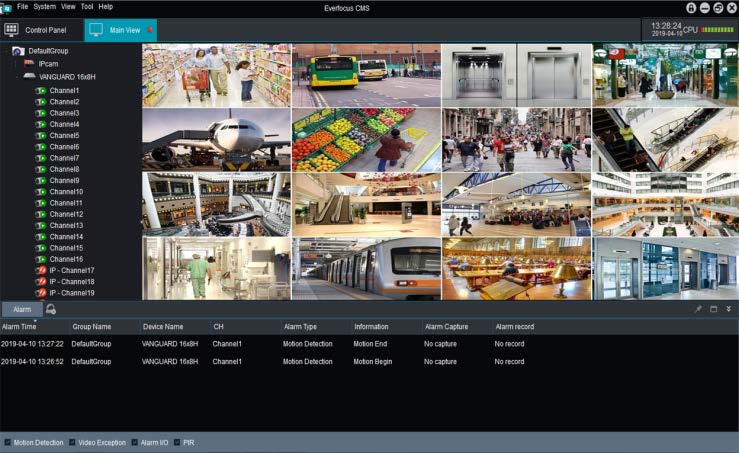Click the Channel6 camera icon
Image resolution: width=739 pixels, height=453 pixels.
click(x=41, y=147)
